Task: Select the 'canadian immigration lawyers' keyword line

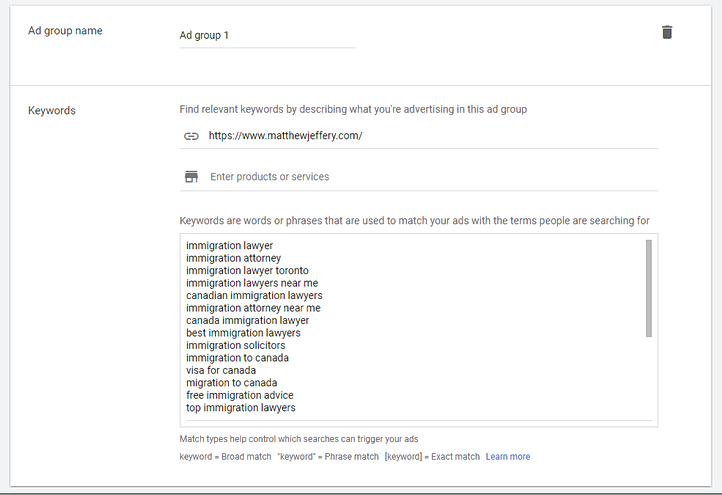Action: 254,296
